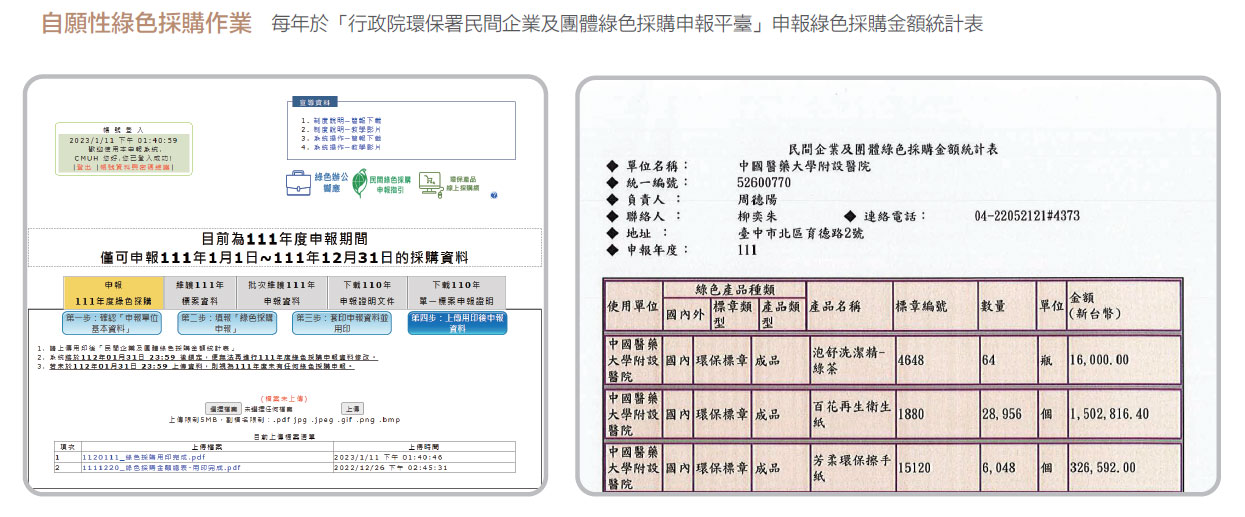Viewport: 1245px width, 517px height.
Task: Click the phone number 04-22052121#4373
Action: (x=1027, y=216)
